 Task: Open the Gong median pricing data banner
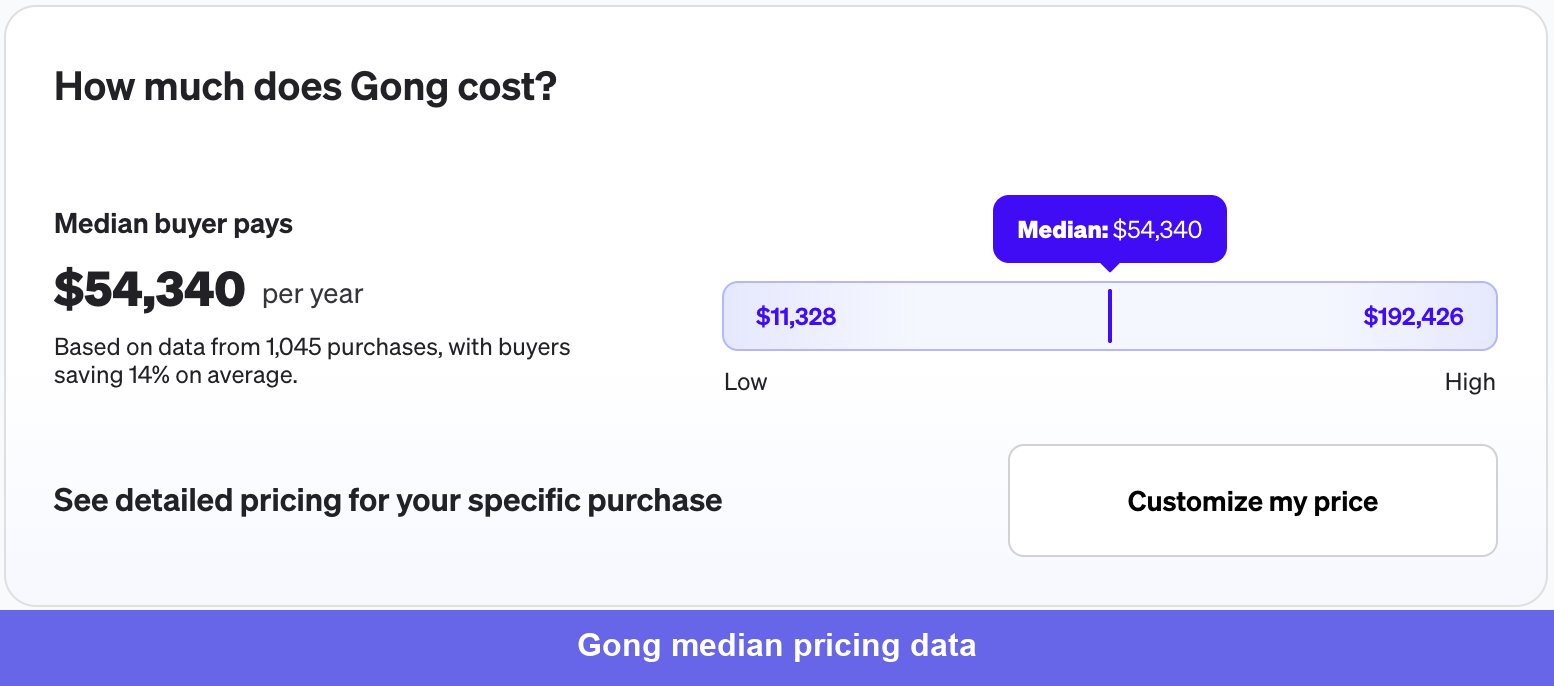pyautogui.click(x=776, y=645)
